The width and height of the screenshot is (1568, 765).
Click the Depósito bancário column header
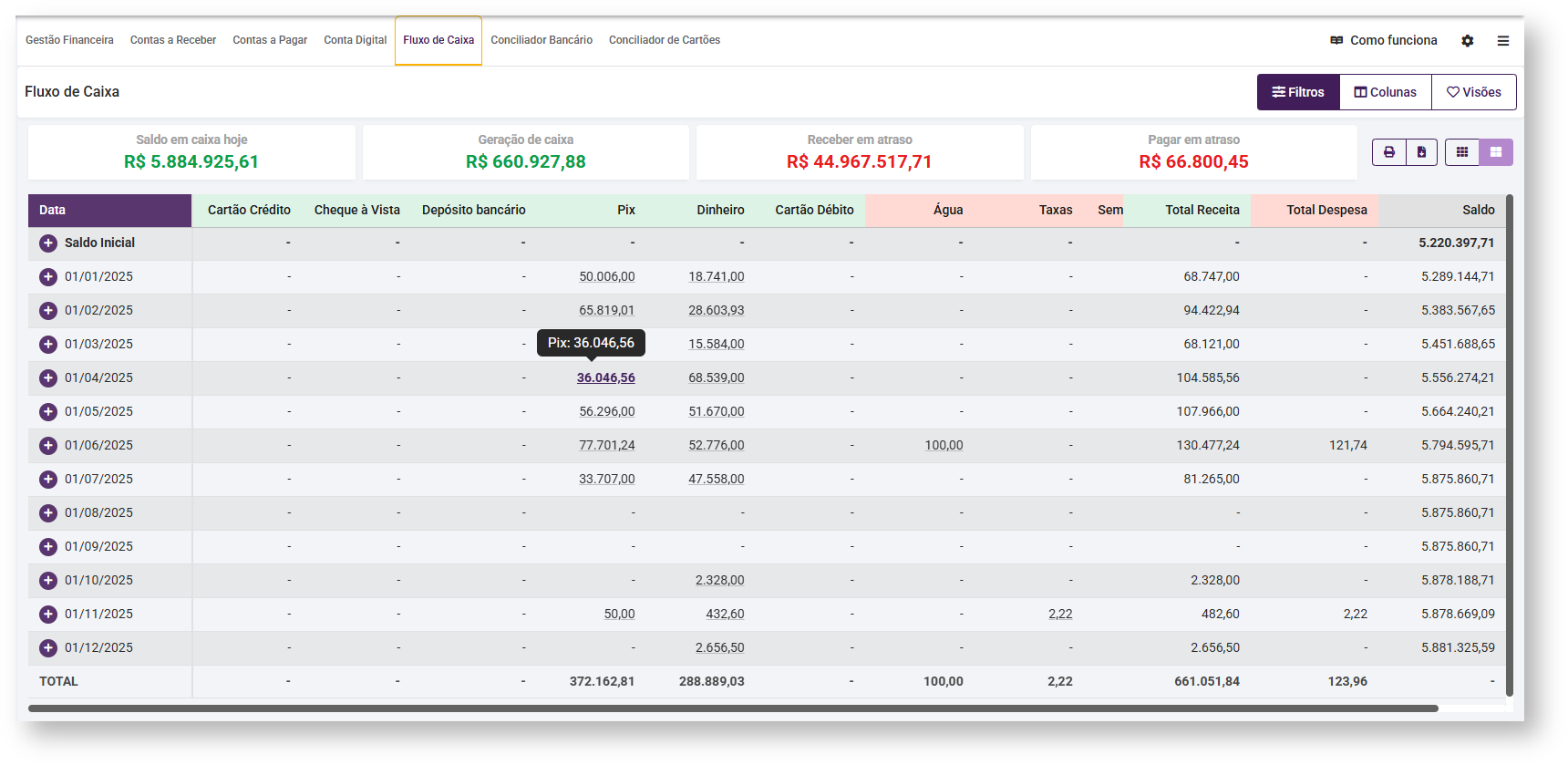coord(474,210)
